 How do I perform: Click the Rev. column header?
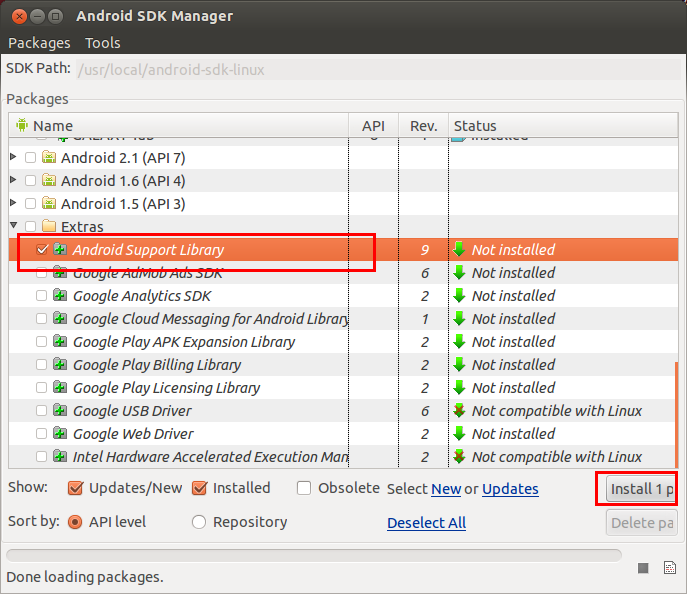(423, 125)
